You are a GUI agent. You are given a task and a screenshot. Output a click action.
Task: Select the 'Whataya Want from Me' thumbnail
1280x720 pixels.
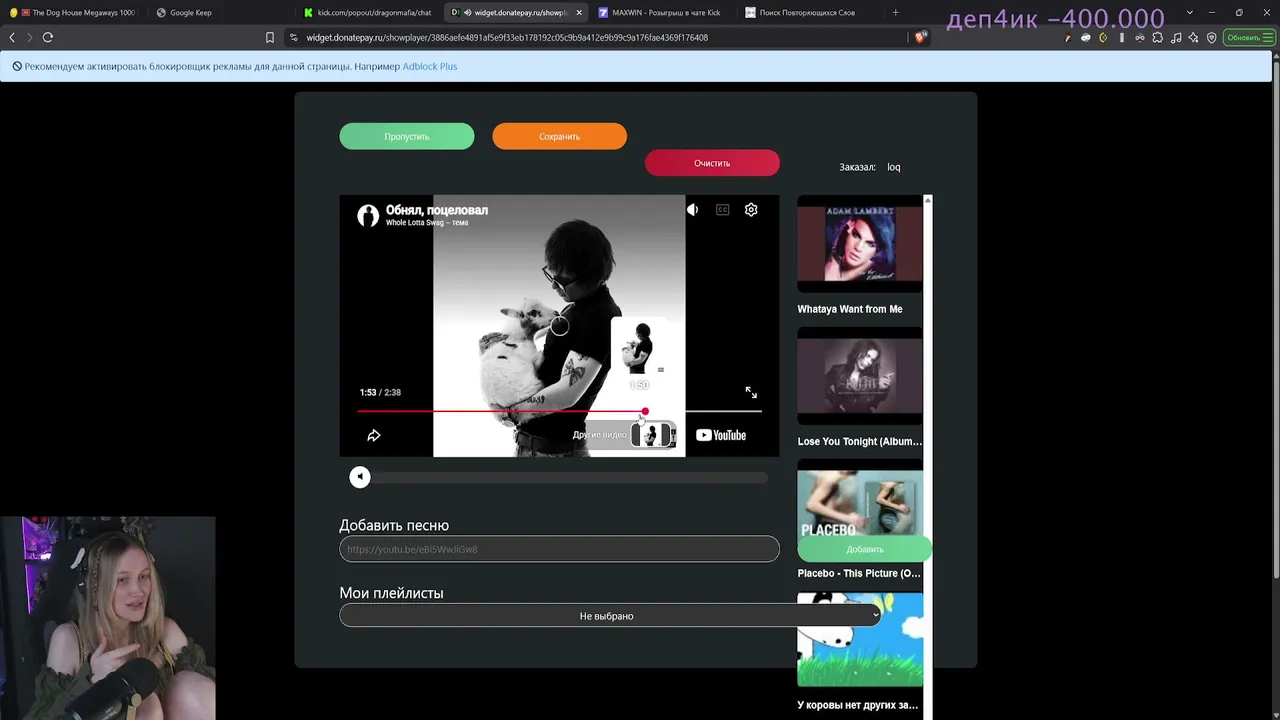coord(860,244)
